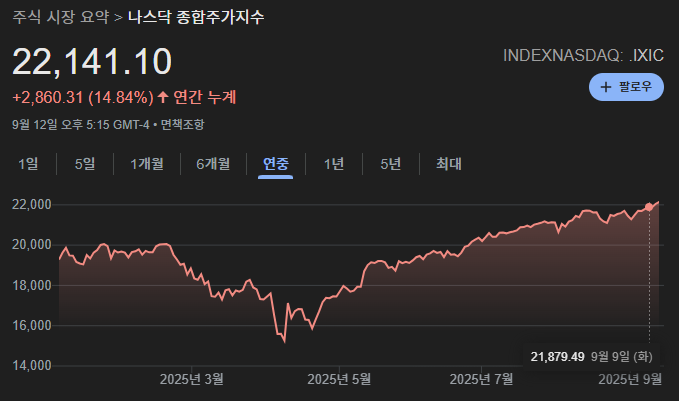The height and width of the screenshot is (401, 679).
Task: Click the 나스닥 종합주가지수 title
Action: click(x=196, y=18)
